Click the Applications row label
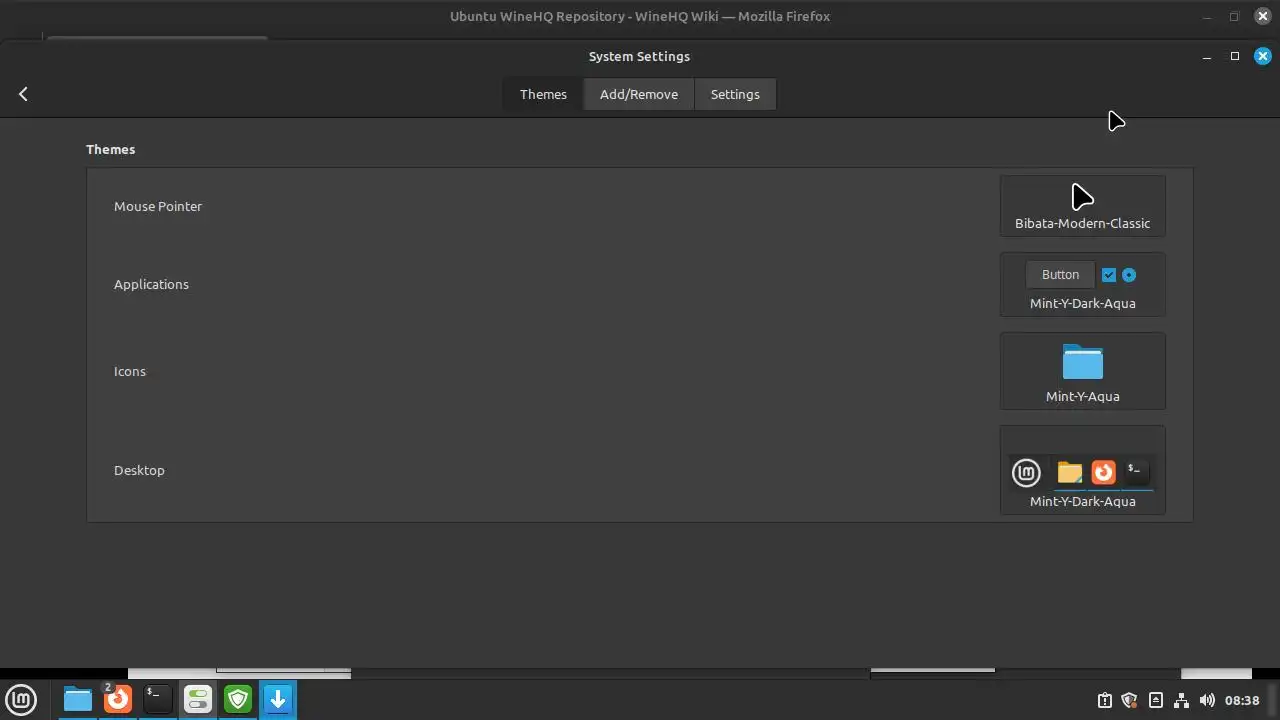 click(x=151, y=284)
